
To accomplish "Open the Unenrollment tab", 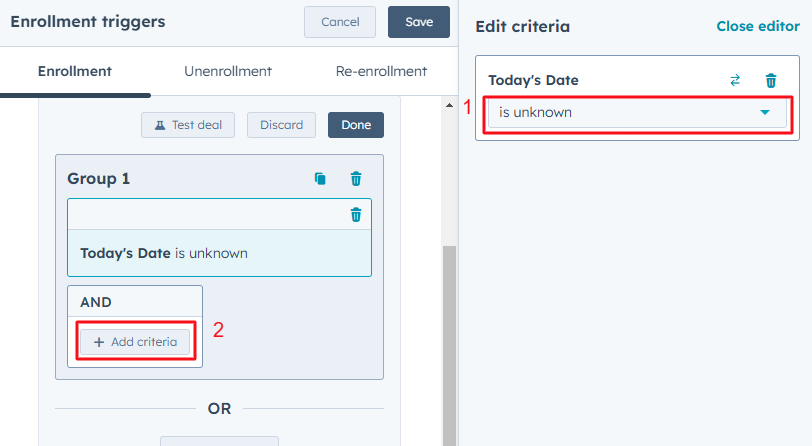I will (x=228, y=72).
